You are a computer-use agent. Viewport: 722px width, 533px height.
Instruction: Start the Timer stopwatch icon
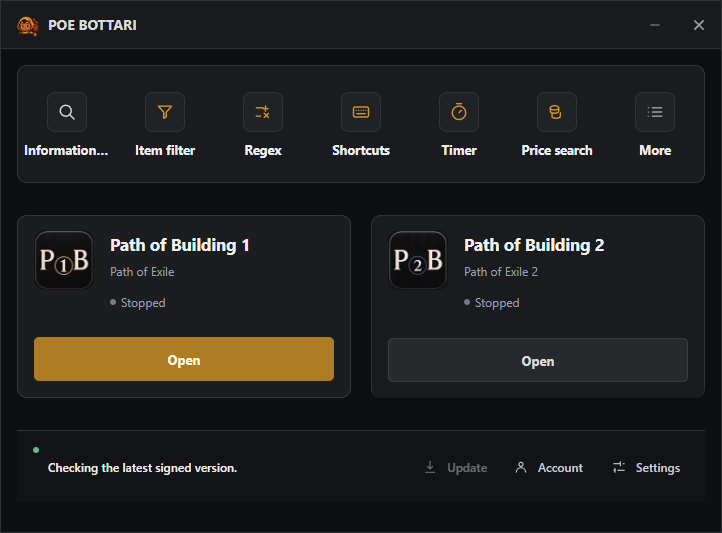tap(459, 112)
